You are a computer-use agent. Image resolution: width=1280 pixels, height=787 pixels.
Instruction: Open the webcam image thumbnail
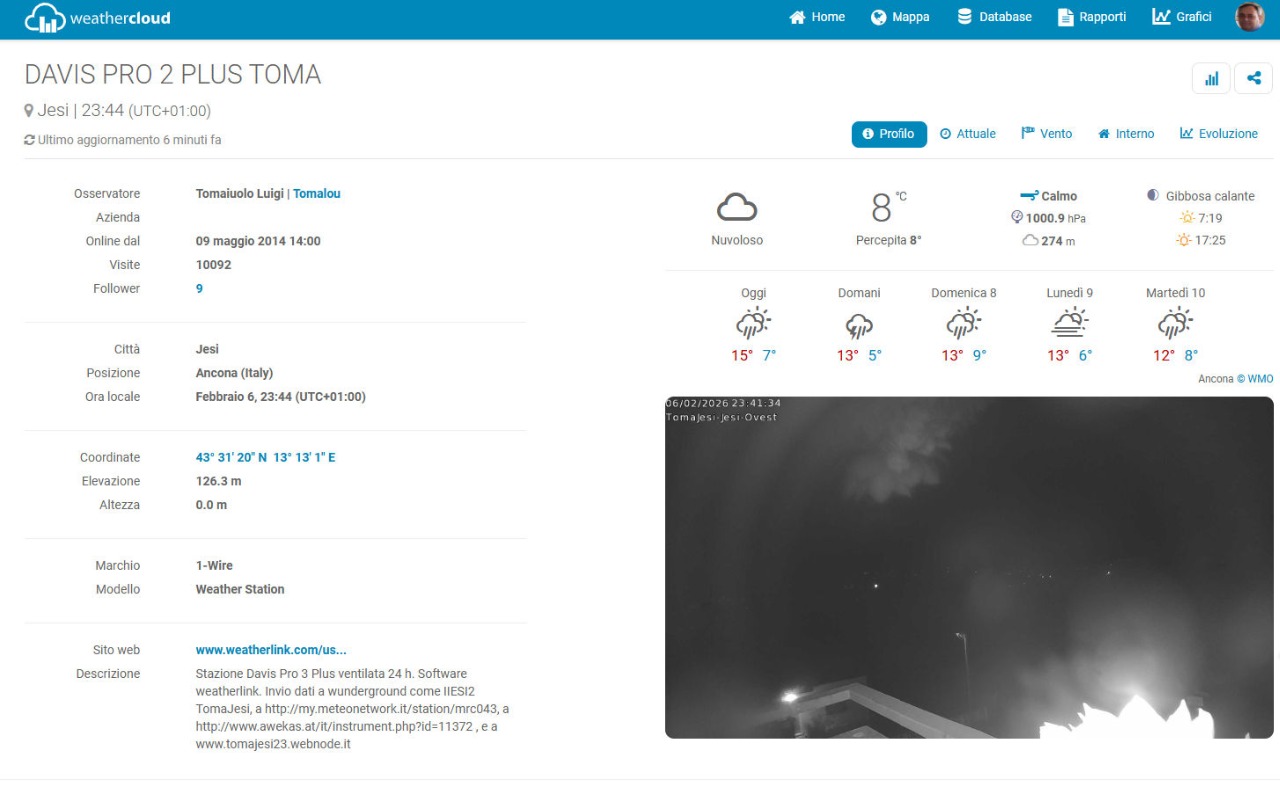coord(969,568)
